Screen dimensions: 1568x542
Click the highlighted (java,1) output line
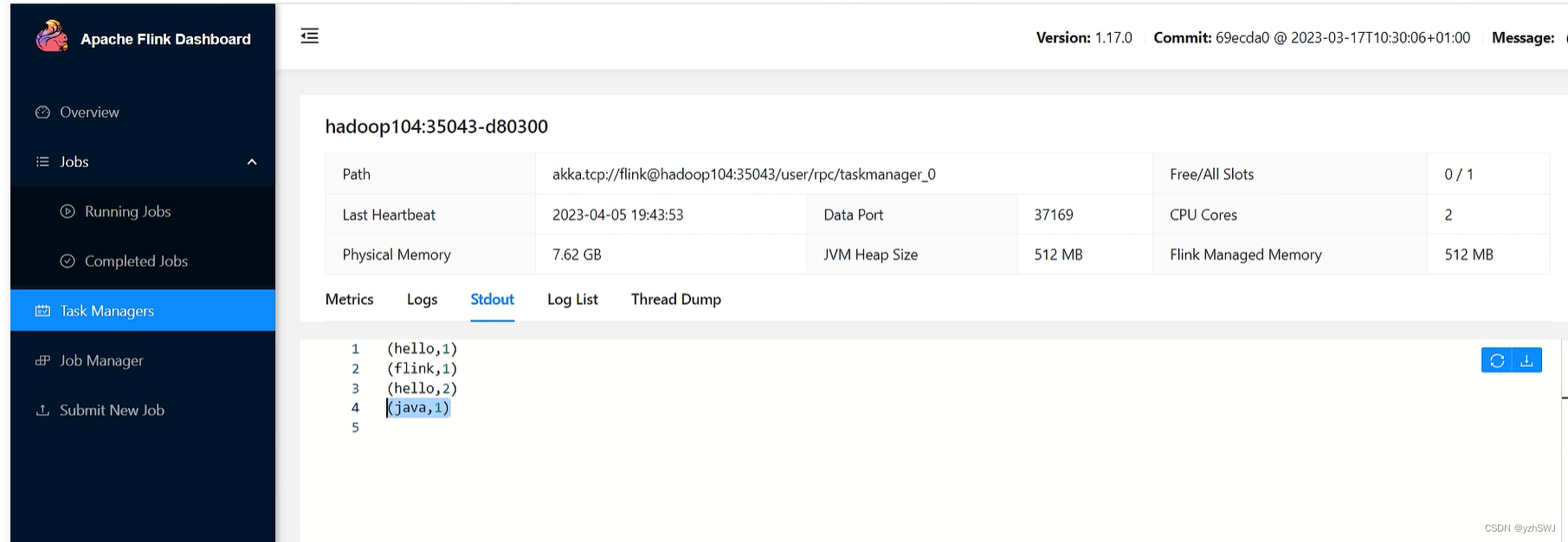tap(418, 408)
